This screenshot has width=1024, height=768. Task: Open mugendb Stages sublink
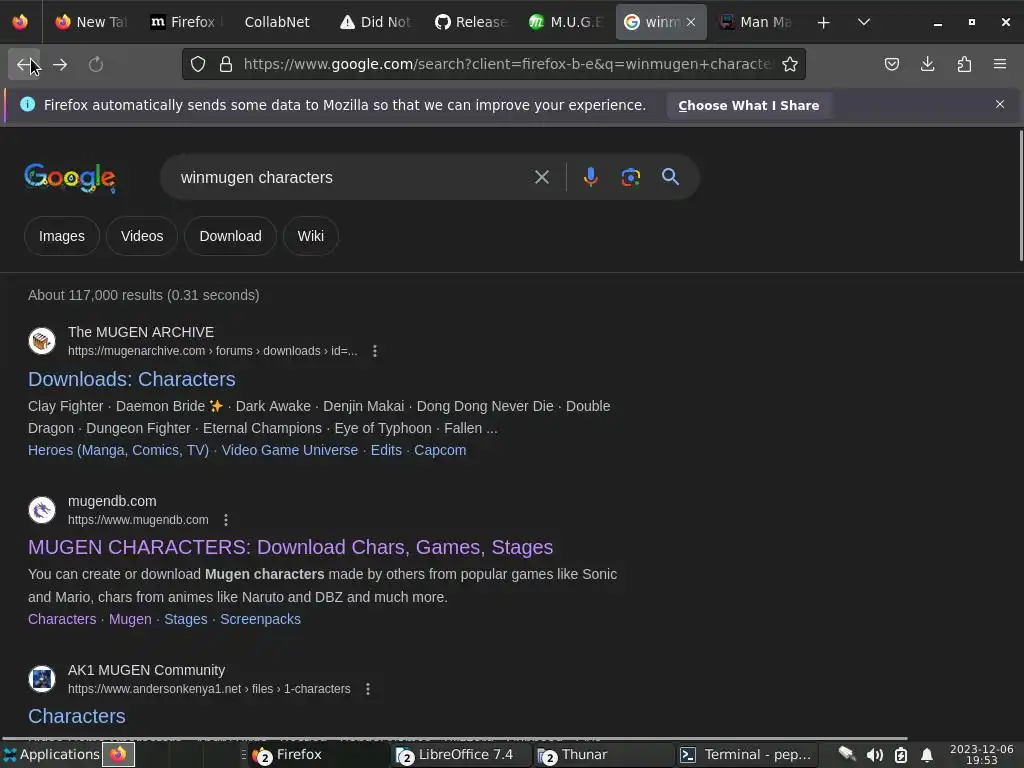(x=185, y=619)
